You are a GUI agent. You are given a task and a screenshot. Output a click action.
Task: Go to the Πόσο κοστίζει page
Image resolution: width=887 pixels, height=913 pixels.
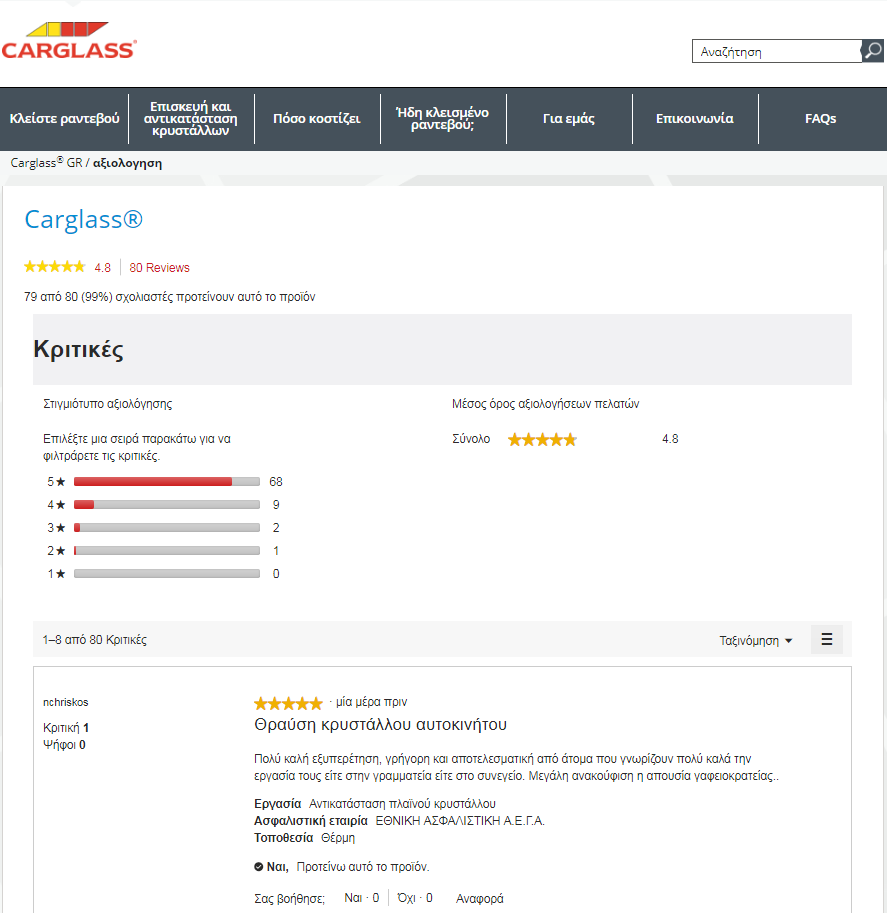(316, 119)
